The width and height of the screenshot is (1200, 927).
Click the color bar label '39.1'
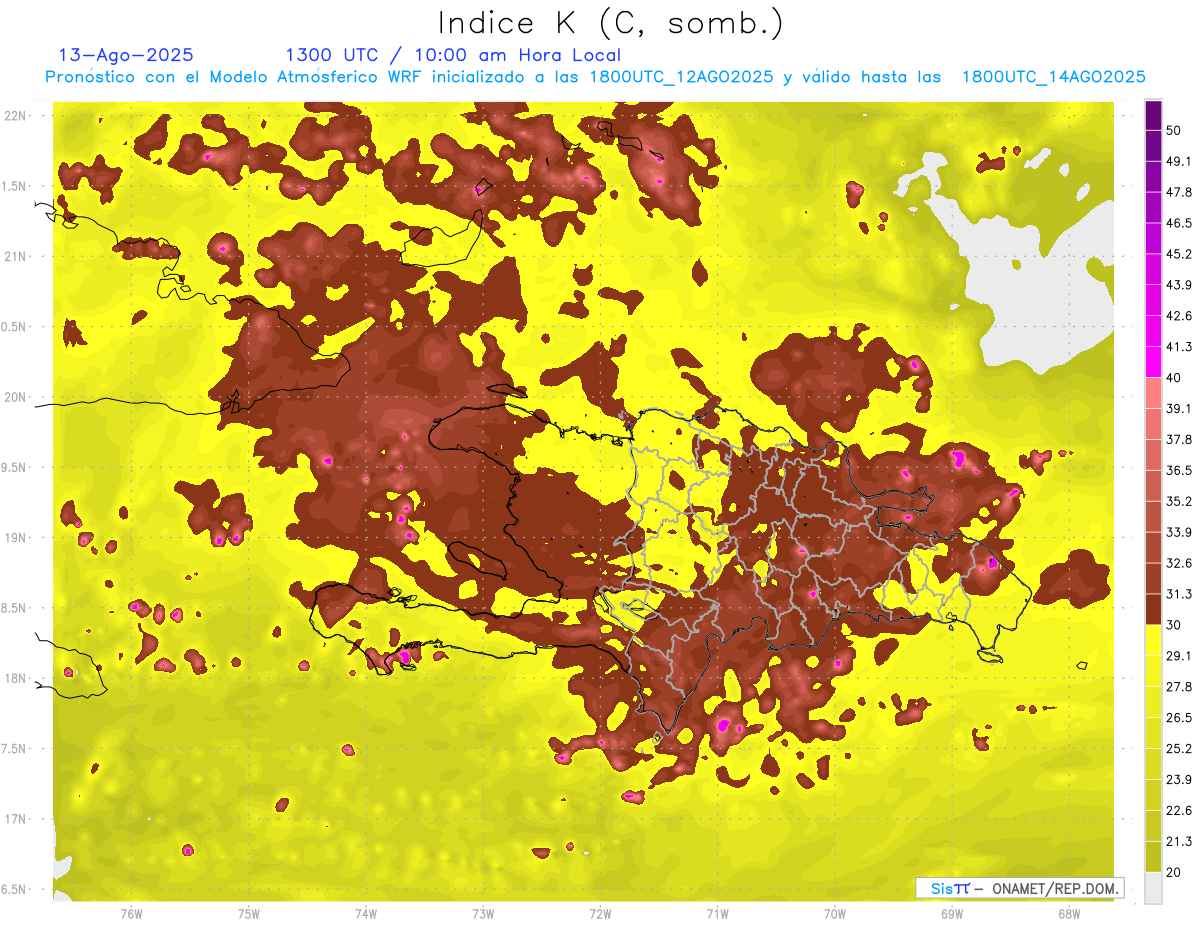click(x=1180, y=409)
